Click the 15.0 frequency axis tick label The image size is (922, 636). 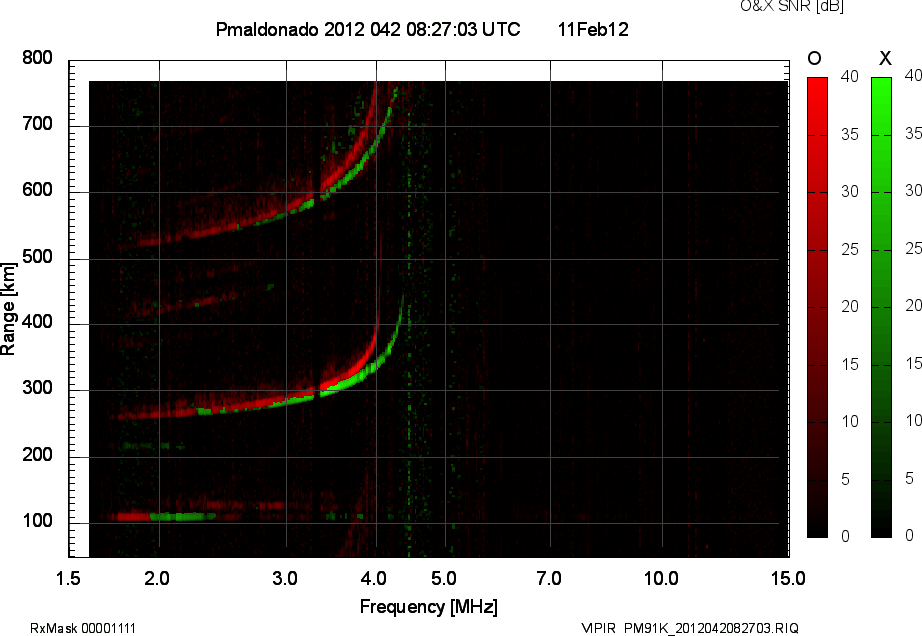point(788,578)
